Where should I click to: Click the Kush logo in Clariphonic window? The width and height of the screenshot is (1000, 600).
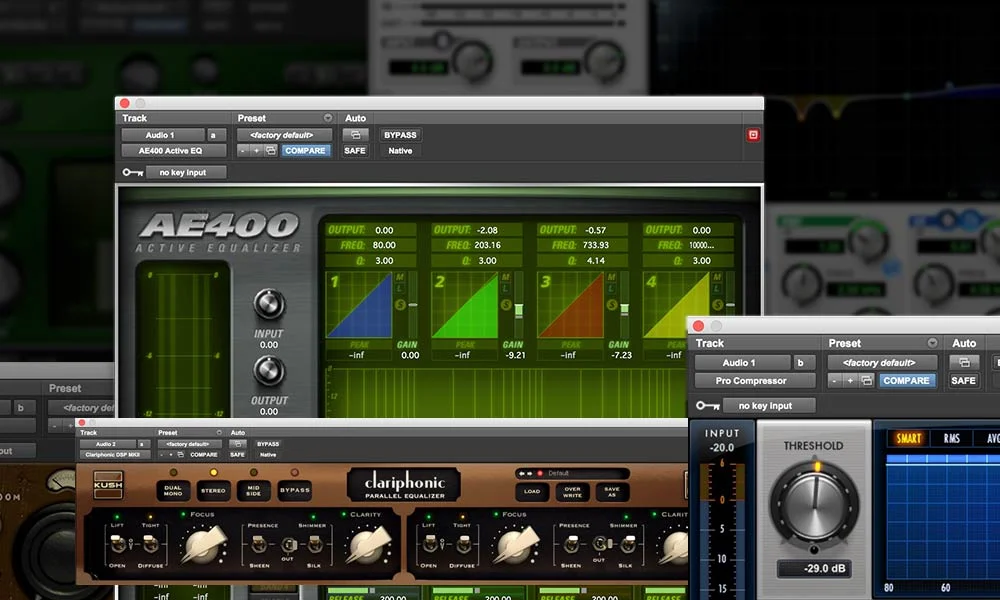pos(108,485)
